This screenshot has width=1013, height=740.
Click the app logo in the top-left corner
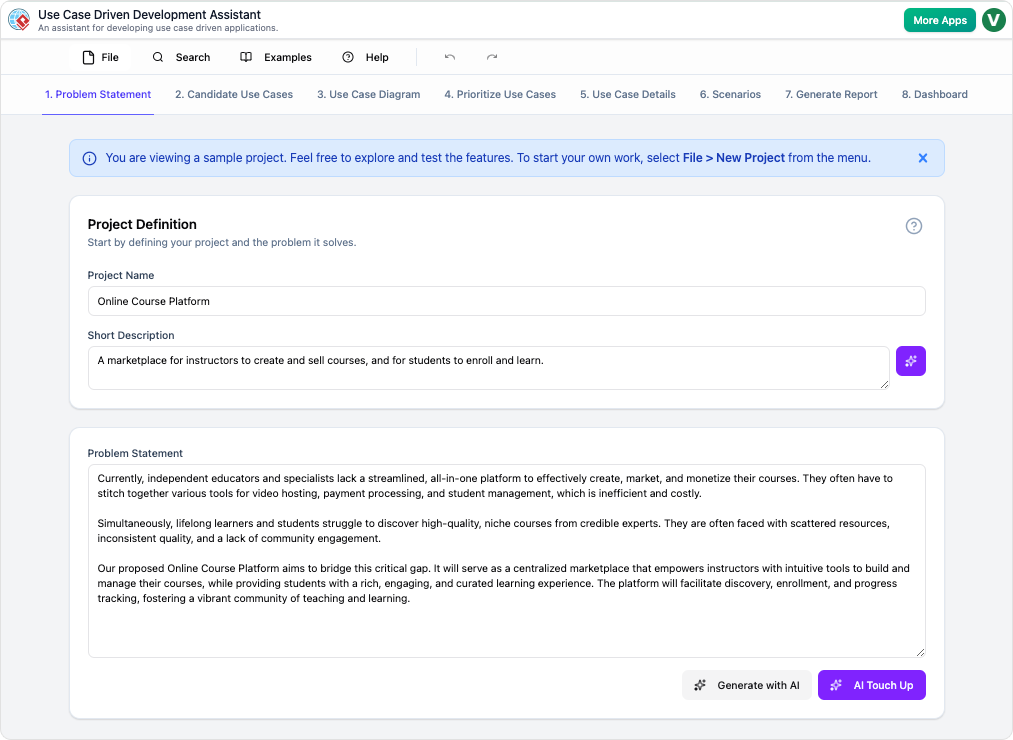19,18
